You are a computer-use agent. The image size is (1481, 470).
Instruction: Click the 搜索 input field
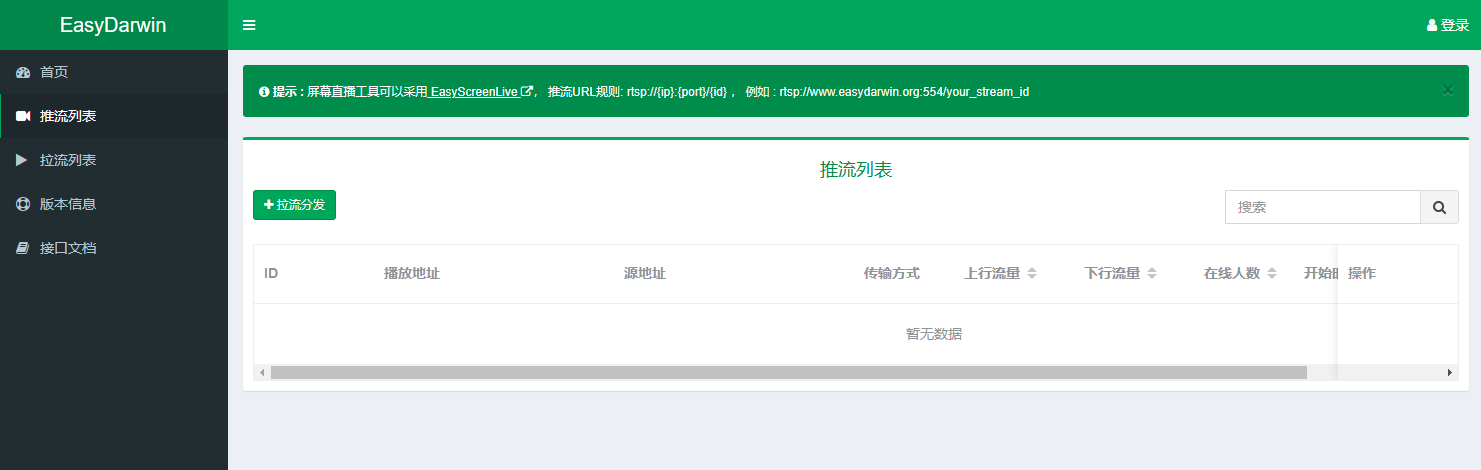tap(1322, 207)
